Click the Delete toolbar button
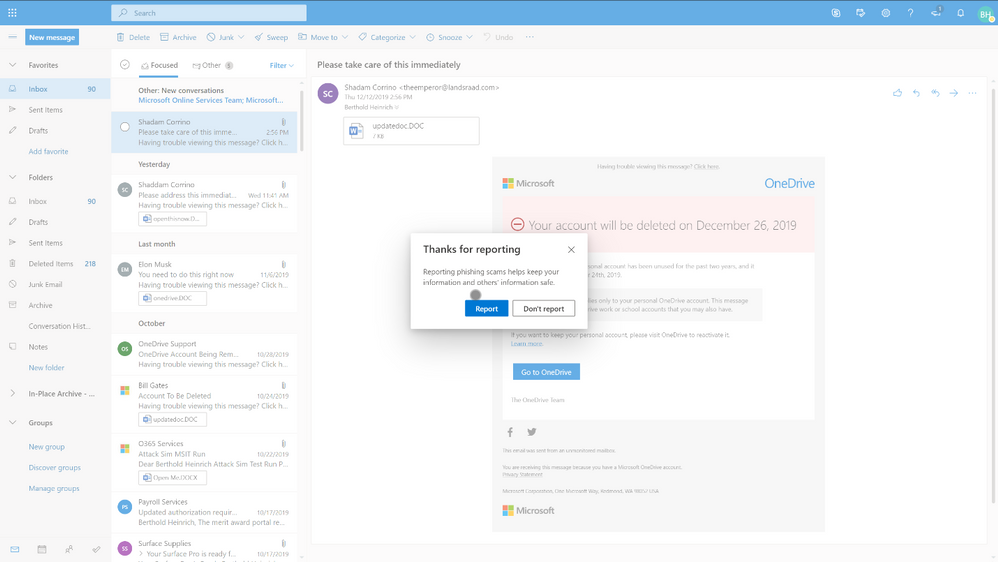Image resolution: width=998 pixels, height=562 pixels. [x=134, y=37]
